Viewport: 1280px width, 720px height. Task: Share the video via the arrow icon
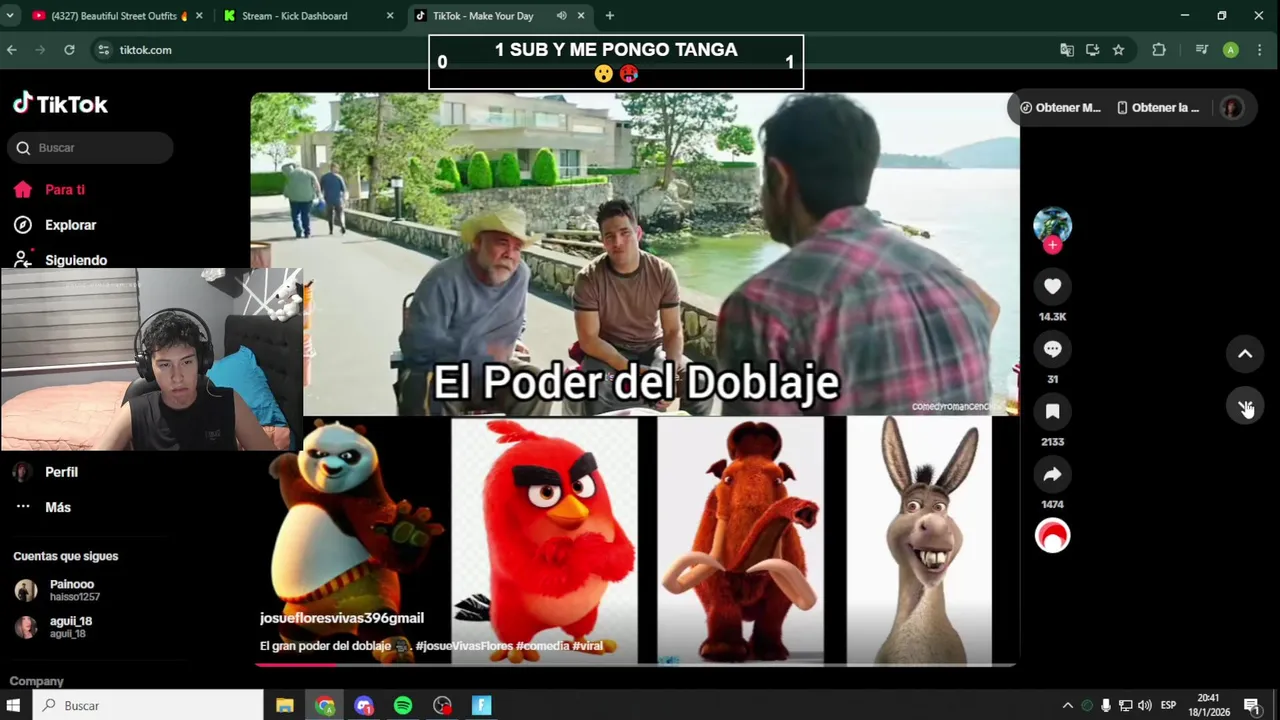(1052, 475)
